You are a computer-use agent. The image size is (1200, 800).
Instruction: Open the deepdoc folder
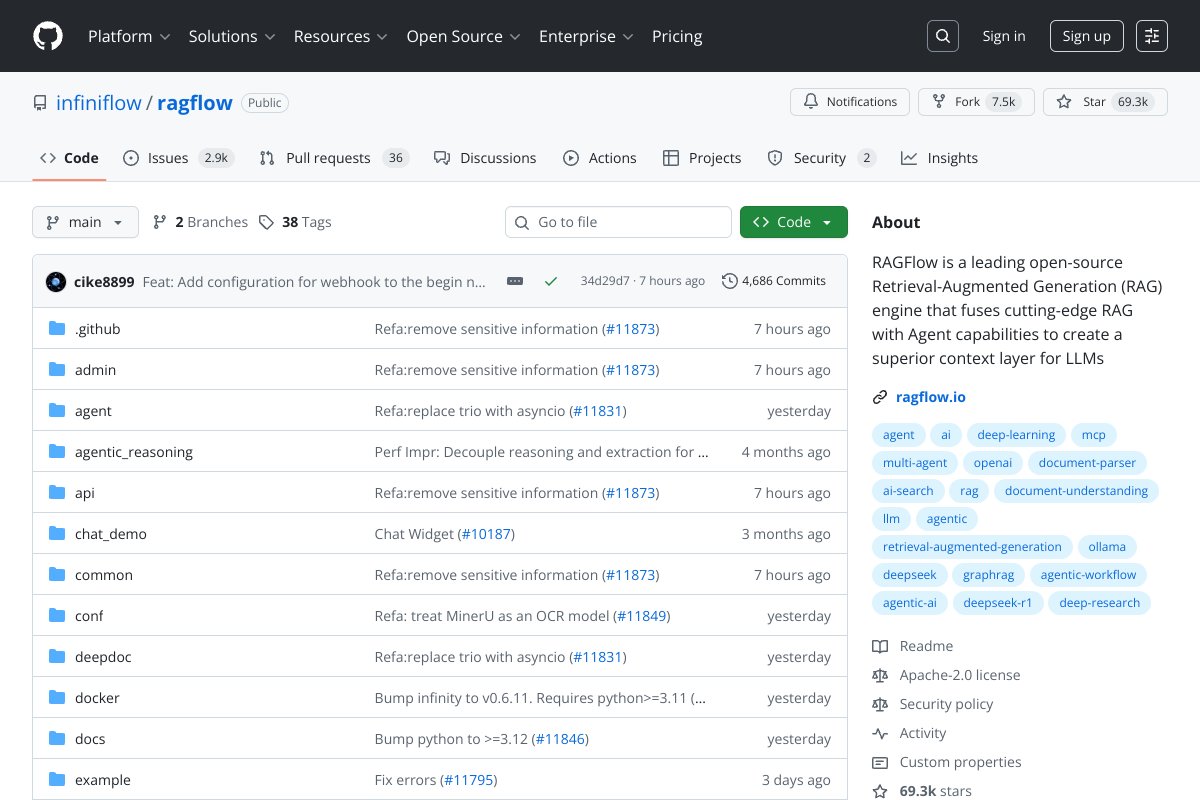pyautogui.click(x=103, y=657)
